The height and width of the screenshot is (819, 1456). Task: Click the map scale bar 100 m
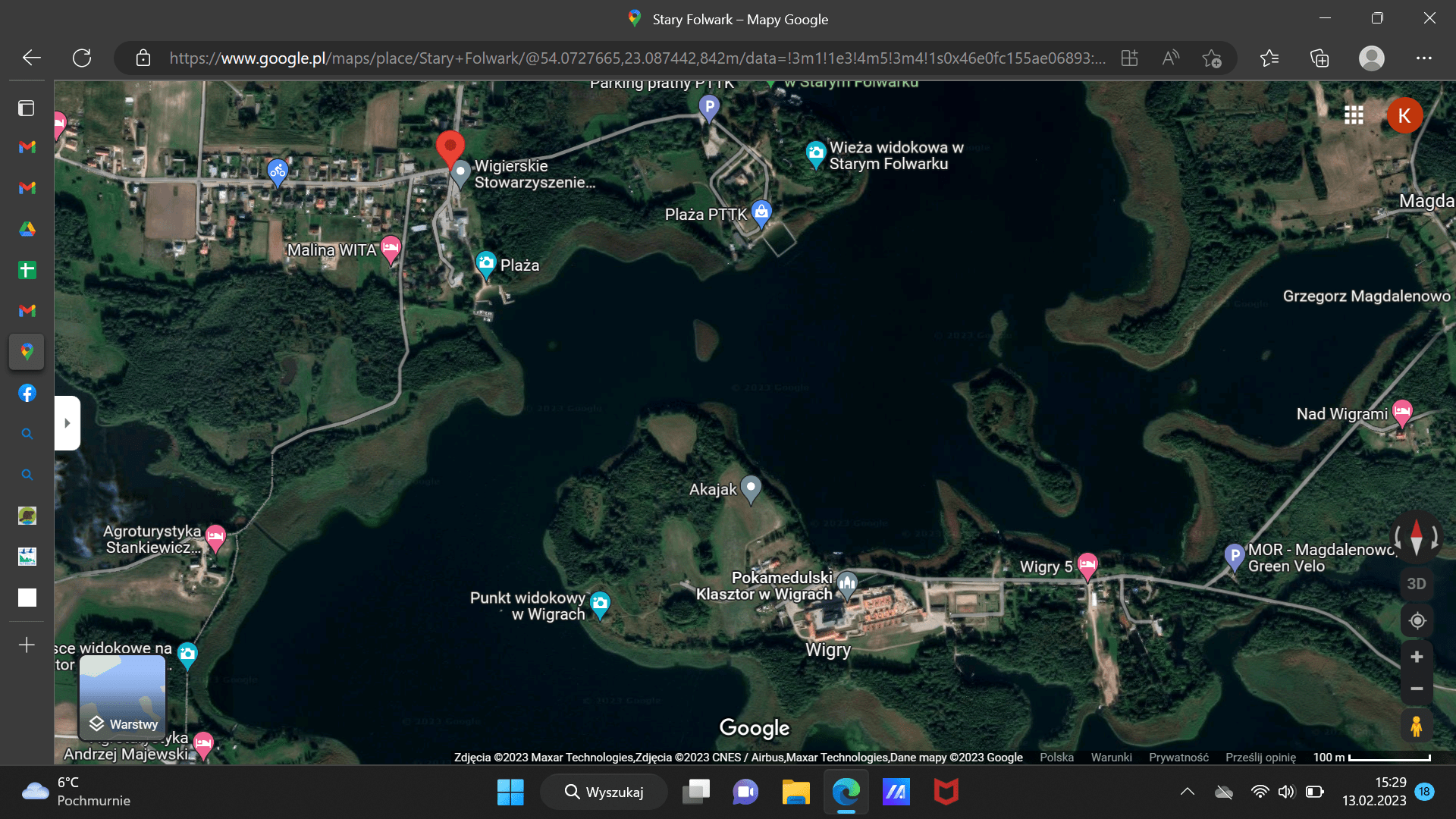pos(1371,757)
